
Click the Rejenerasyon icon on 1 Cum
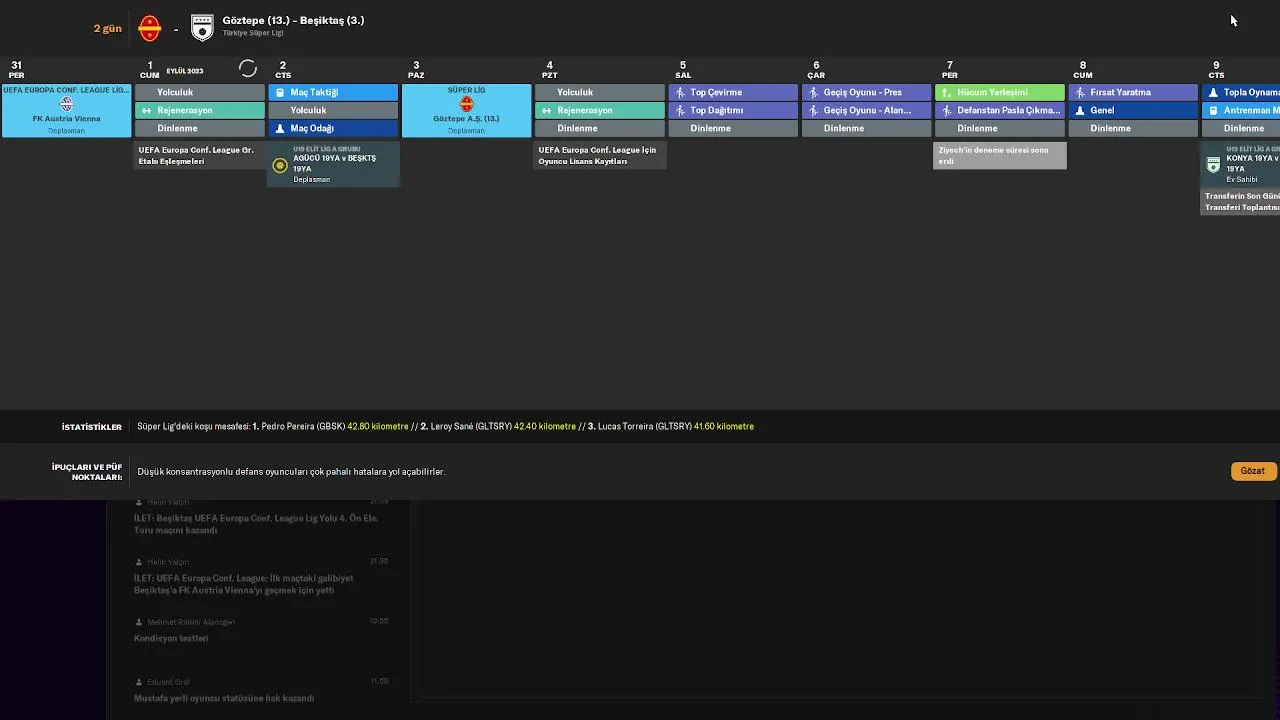coord(147,110)
